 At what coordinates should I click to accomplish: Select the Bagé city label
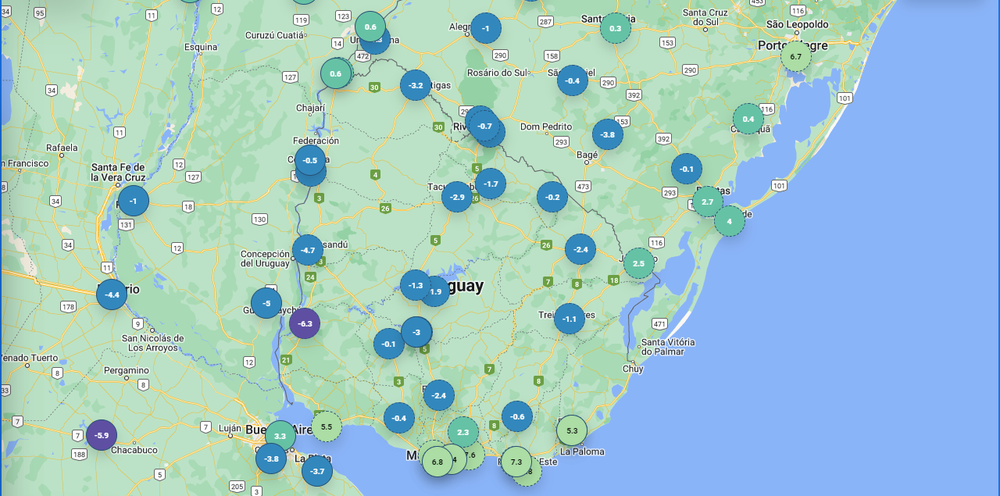coord(587,154)
